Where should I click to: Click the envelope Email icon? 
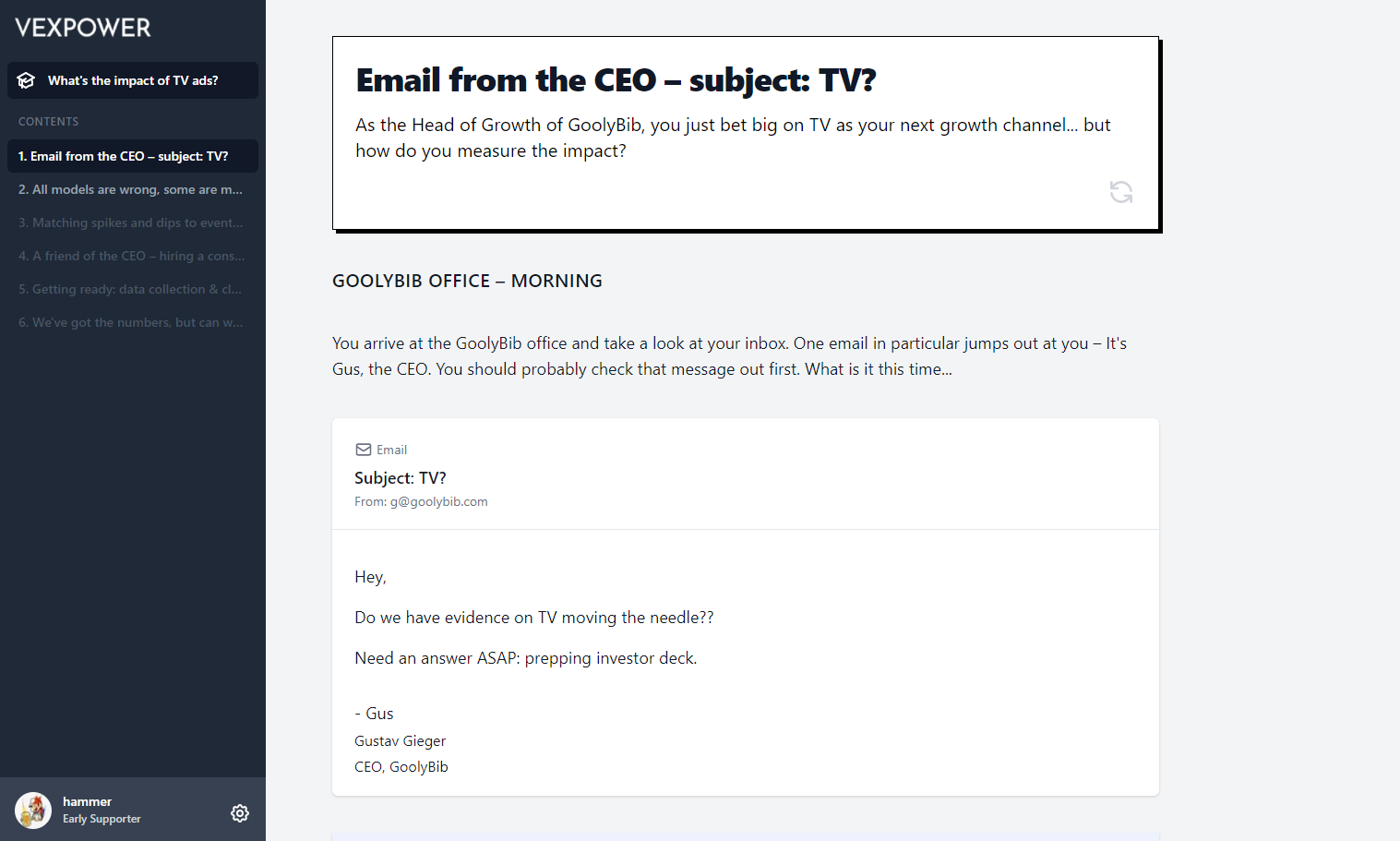364,450
